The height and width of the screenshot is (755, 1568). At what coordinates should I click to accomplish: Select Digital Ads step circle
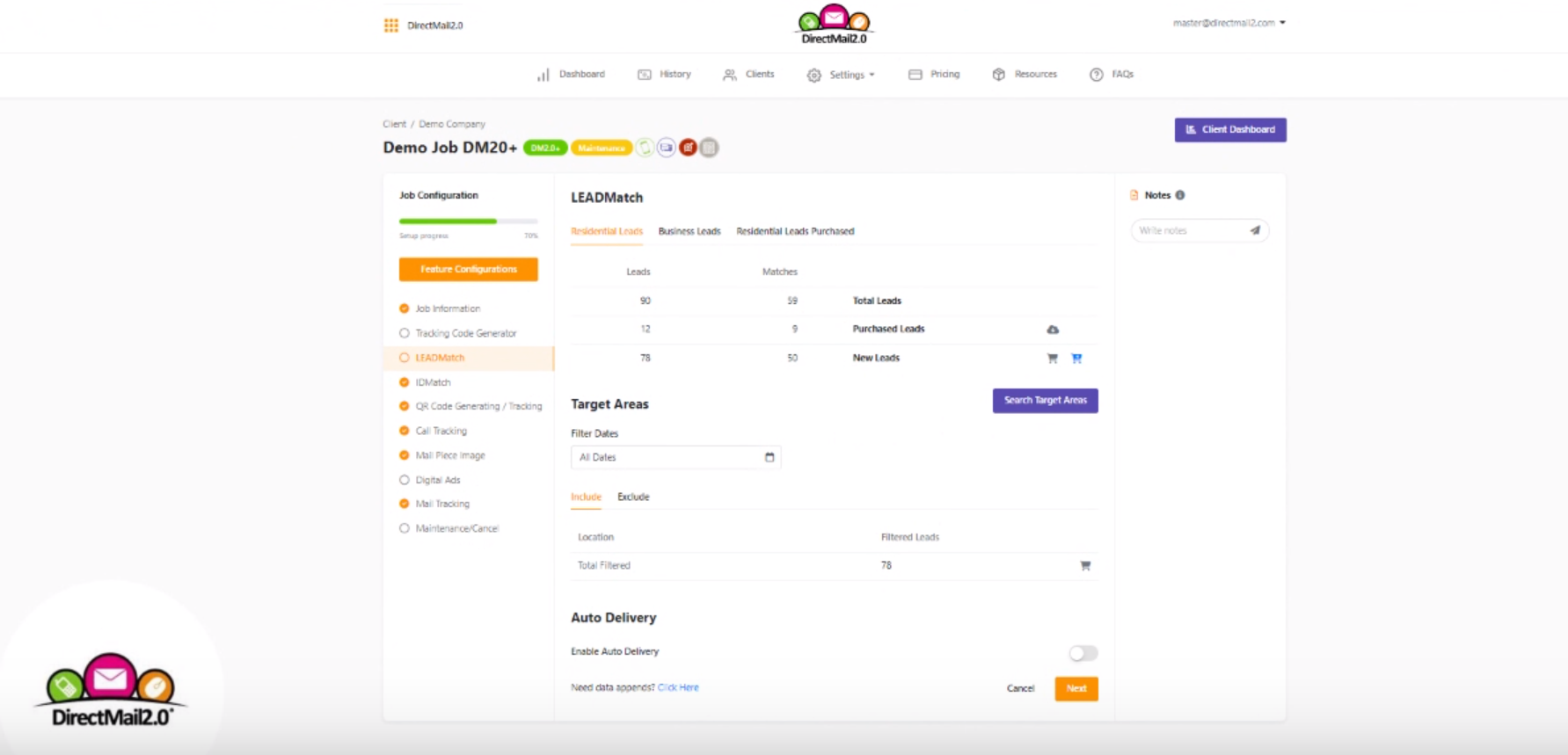point(405,480)
